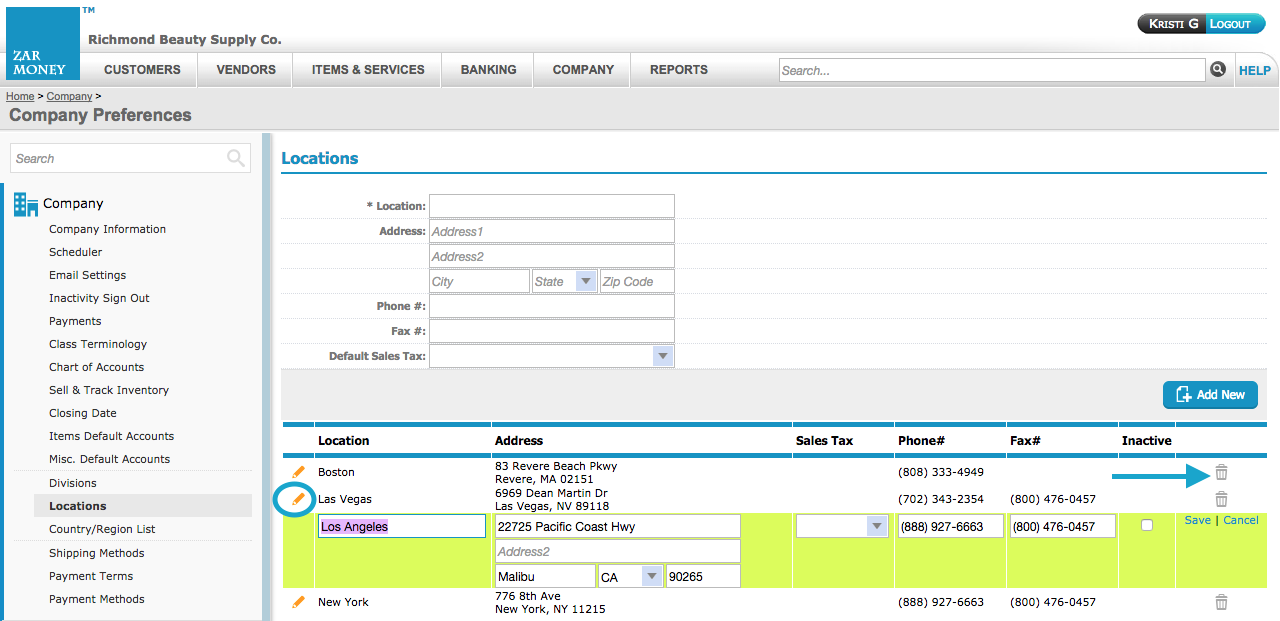Image resolution: width=1280 pixels, height=621 pixels.
Task: Click the Add New button
Action: (1210, 395)
